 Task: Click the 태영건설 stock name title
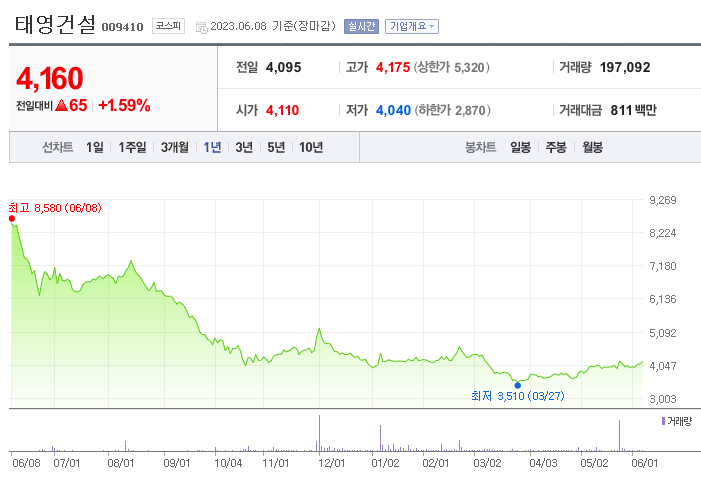(x=55, y=25)
